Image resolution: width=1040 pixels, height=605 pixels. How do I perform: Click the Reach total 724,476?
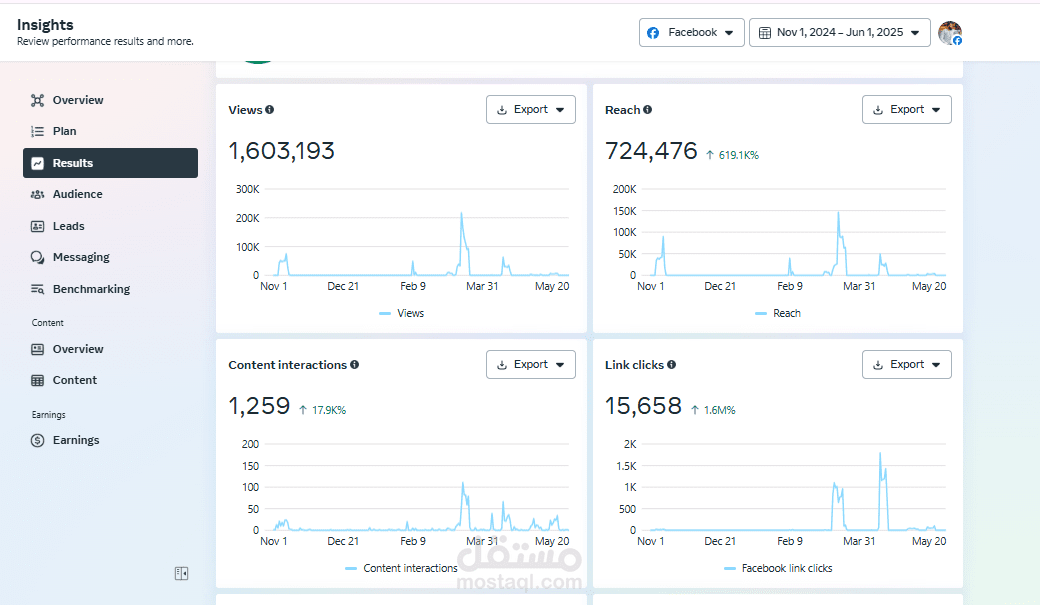651,151
